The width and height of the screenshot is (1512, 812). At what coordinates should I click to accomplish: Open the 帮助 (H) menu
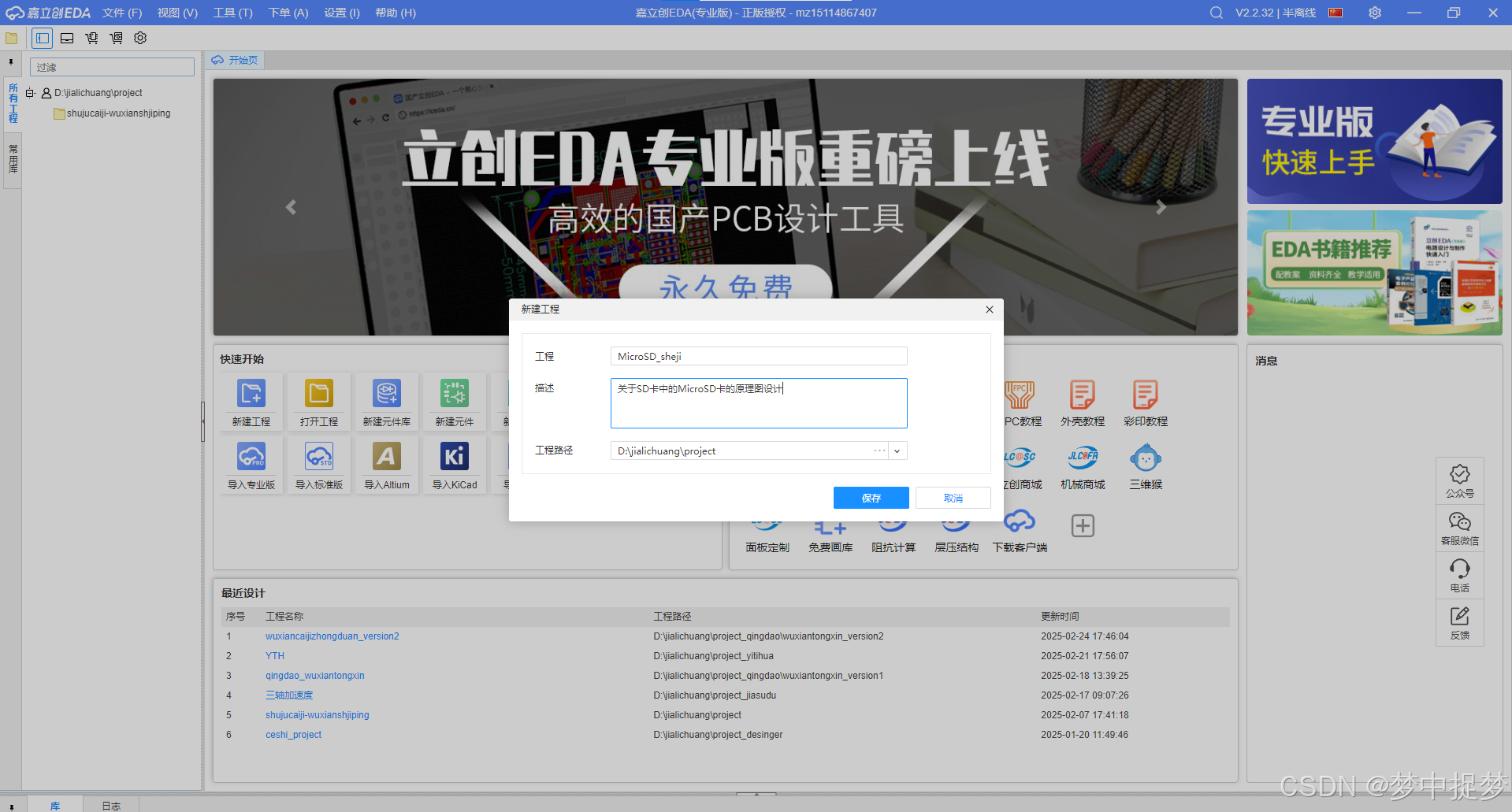tap(396, 13)
